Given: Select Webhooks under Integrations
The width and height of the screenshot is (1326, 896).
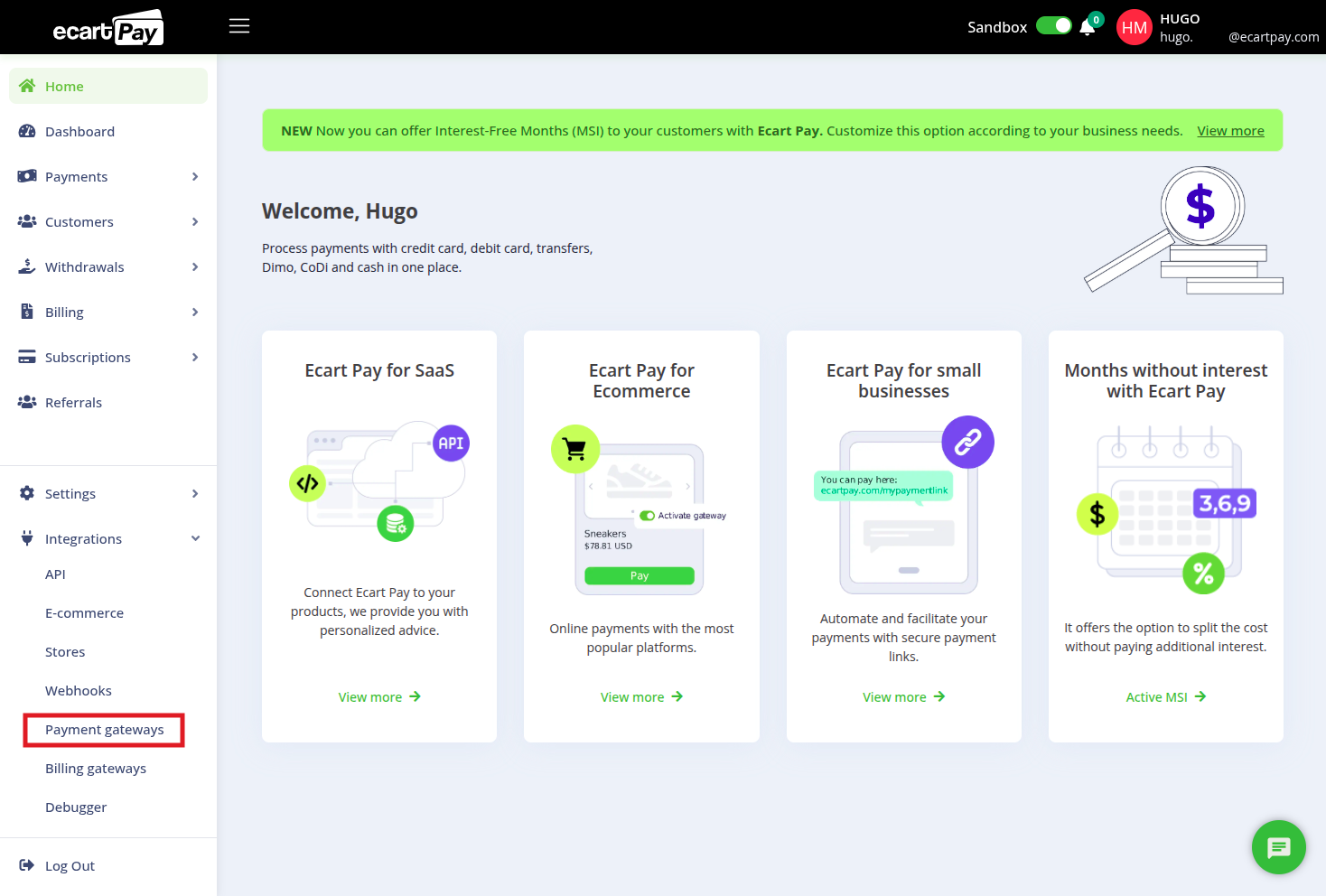Looking at the screenshot, I should coord(79,691).
